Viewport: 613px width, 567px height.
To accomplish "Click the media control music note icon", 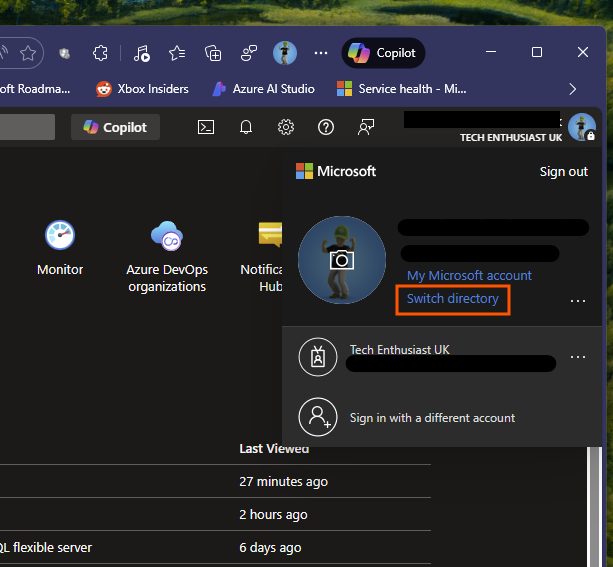I will tap(142, 53).
